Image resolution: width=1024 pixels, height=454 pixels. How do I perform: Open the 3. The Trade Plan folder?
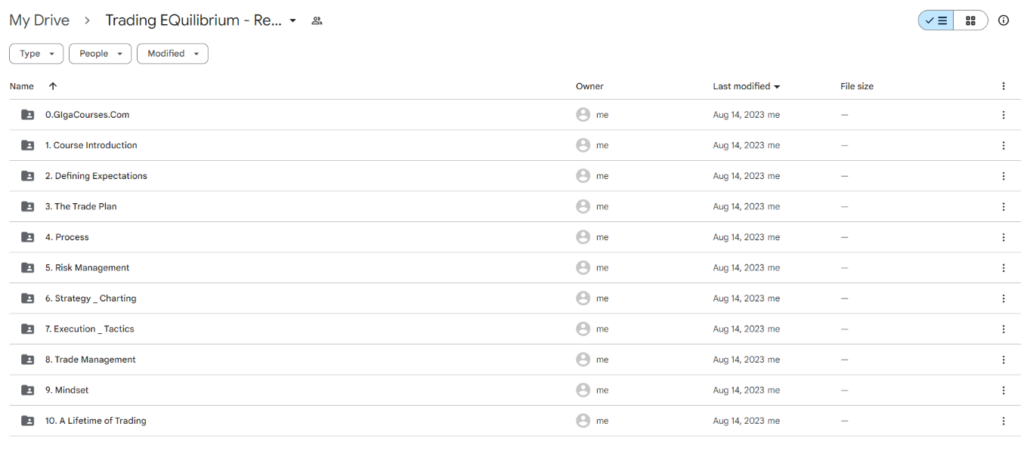[82, 207]
